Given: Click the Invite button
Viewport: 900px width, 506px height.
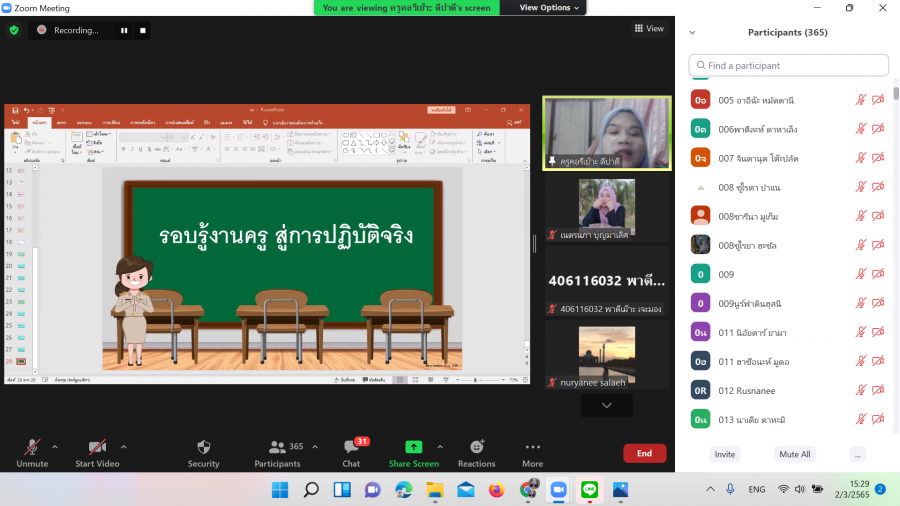Looking at the screenshot, I should 725,454.
